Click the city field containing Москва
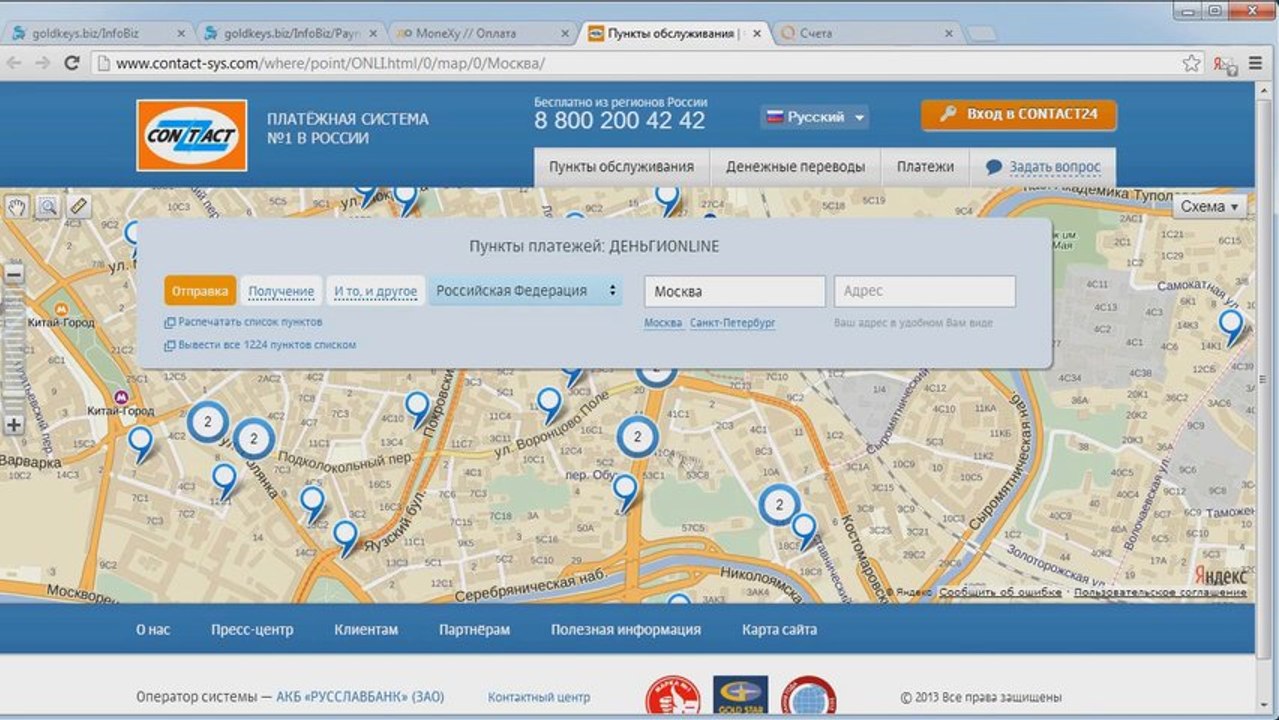Image resolution: width=1279 pixels, height=720 pixels. [x=735, y=291]
